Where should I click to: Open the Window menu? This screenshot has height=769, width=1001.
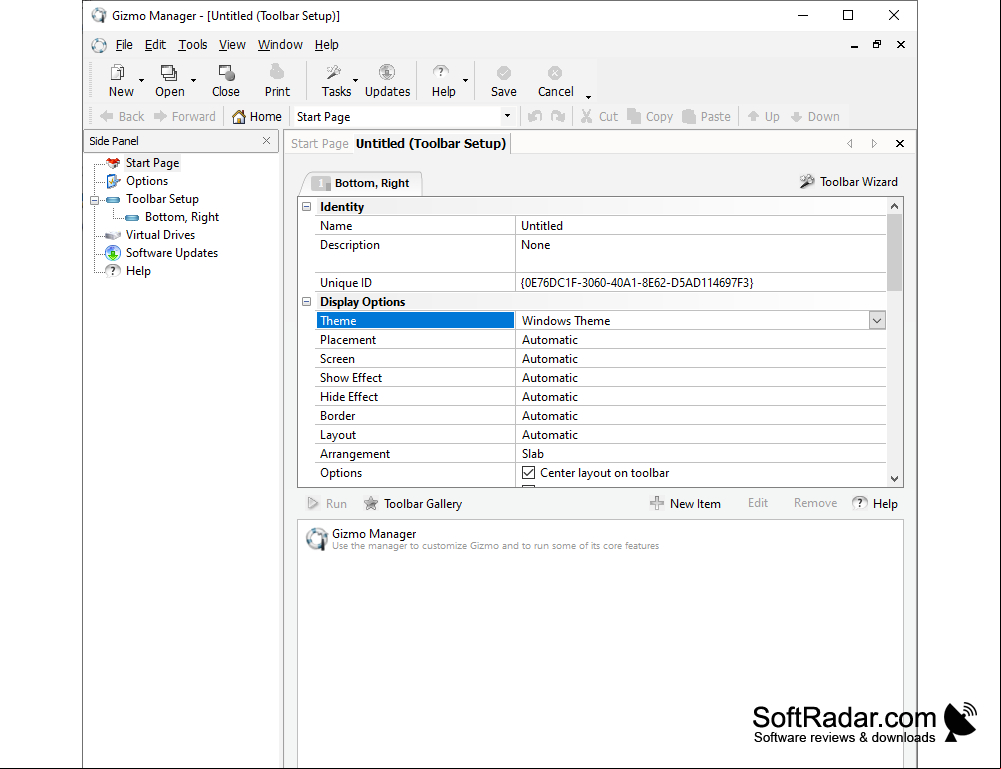point(280,45)
